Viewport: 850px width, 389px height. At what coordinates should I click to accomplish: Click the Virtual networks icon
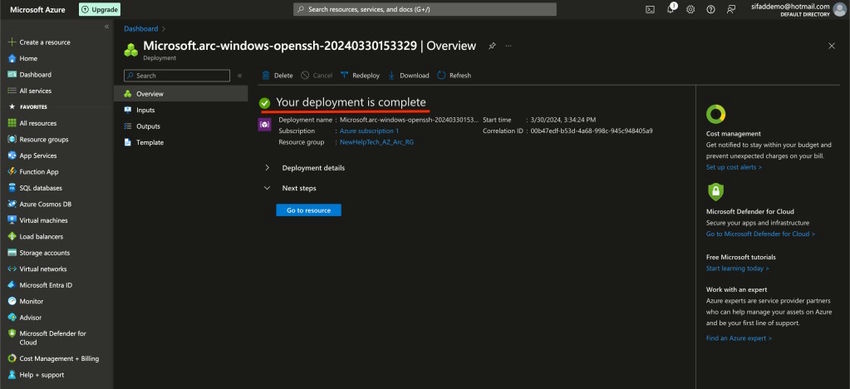point(12,269)
